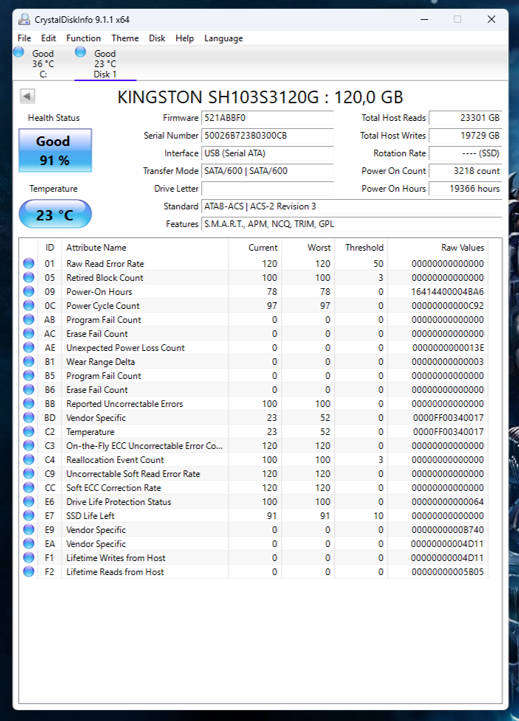Viewport: 519px width, 721px height.
Task: Open the Theme menu
Action: click(125, 38)
